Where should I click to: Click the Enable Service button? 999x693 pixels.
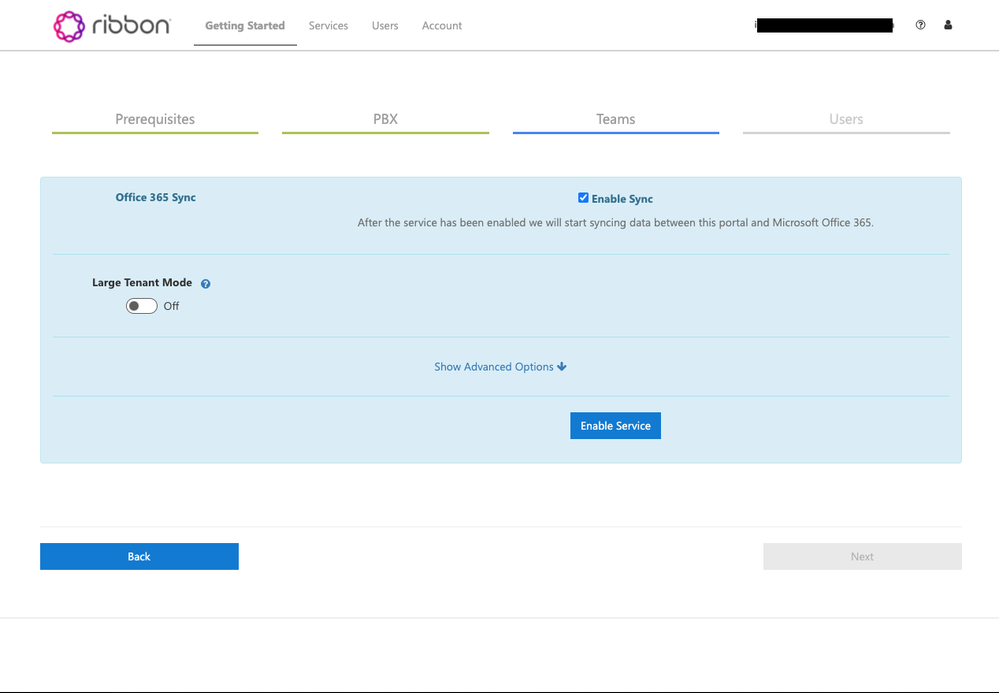615,425
